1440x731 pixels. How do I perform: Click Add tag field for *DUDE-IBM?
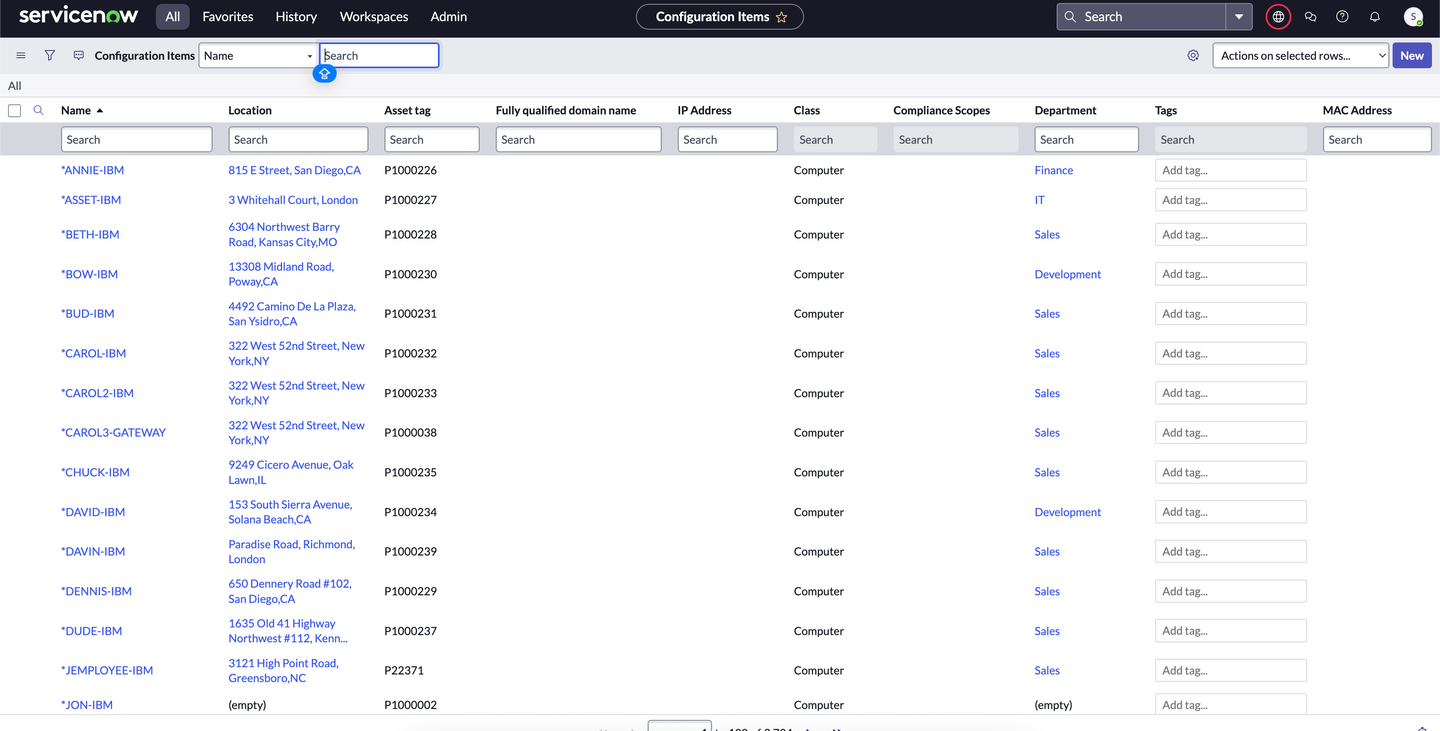click(x=1230, y=631)
